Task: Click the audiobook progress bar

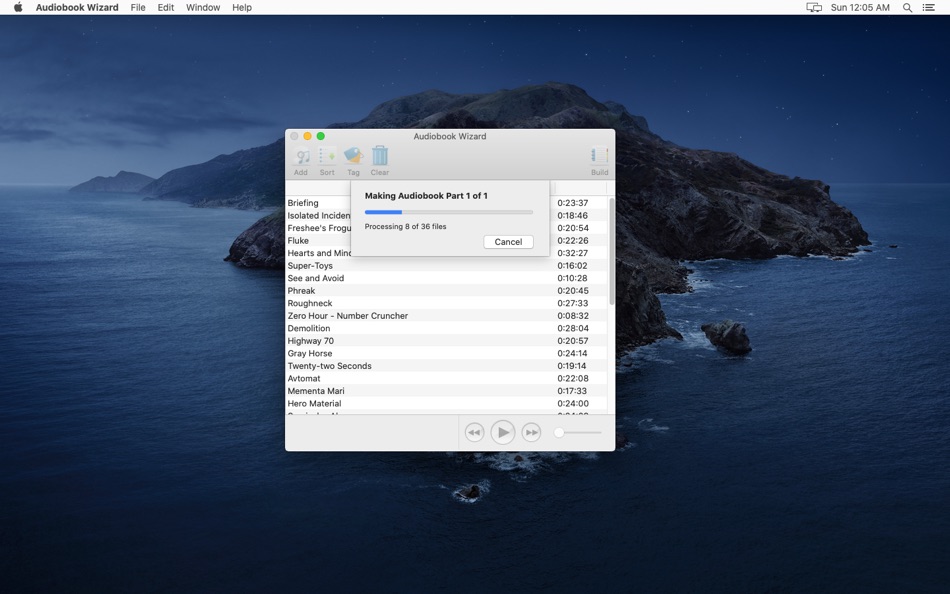Action: (x=449, y=212)
